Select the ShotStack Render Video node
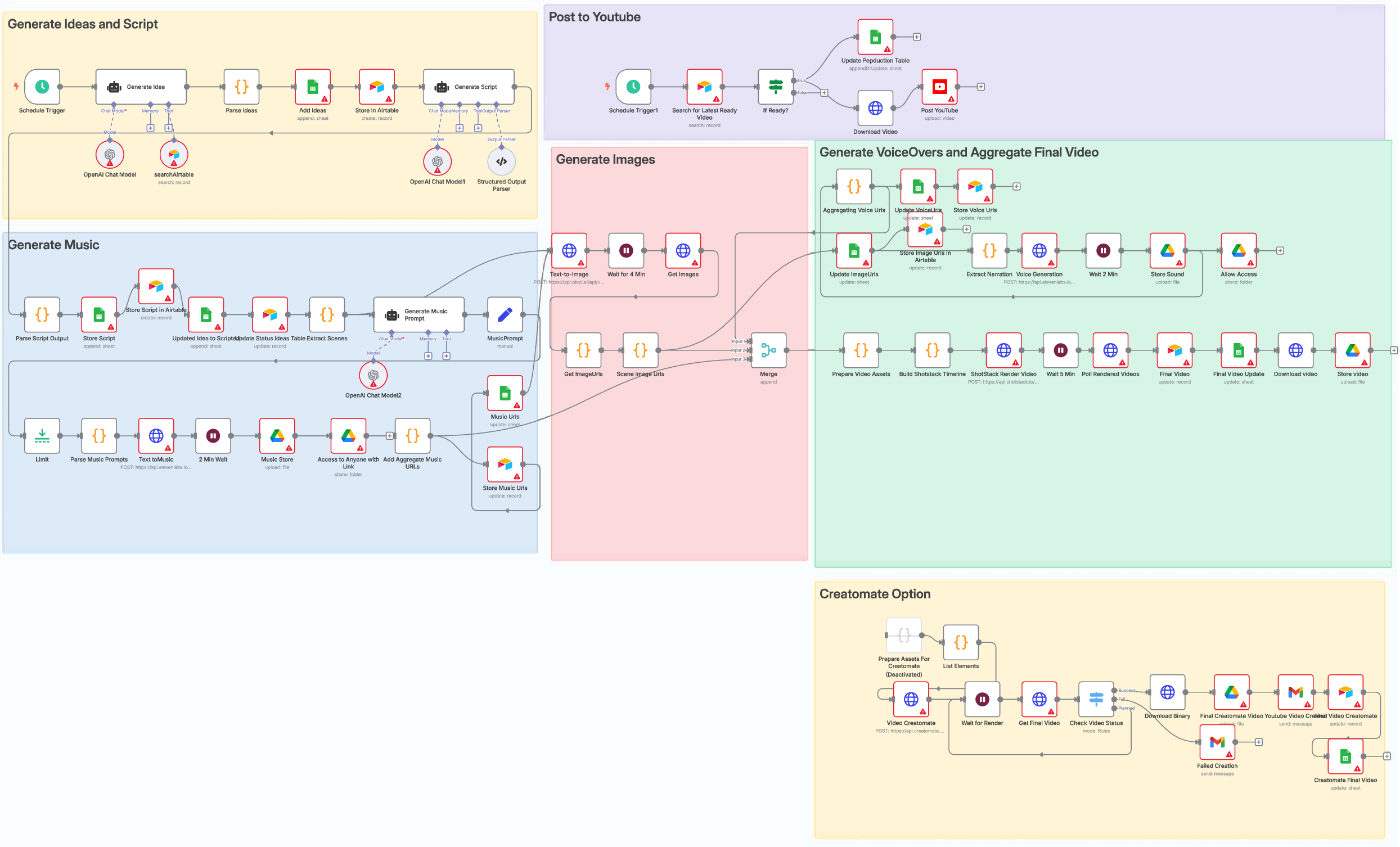The image size is (1400, 847). point(1004,350)
